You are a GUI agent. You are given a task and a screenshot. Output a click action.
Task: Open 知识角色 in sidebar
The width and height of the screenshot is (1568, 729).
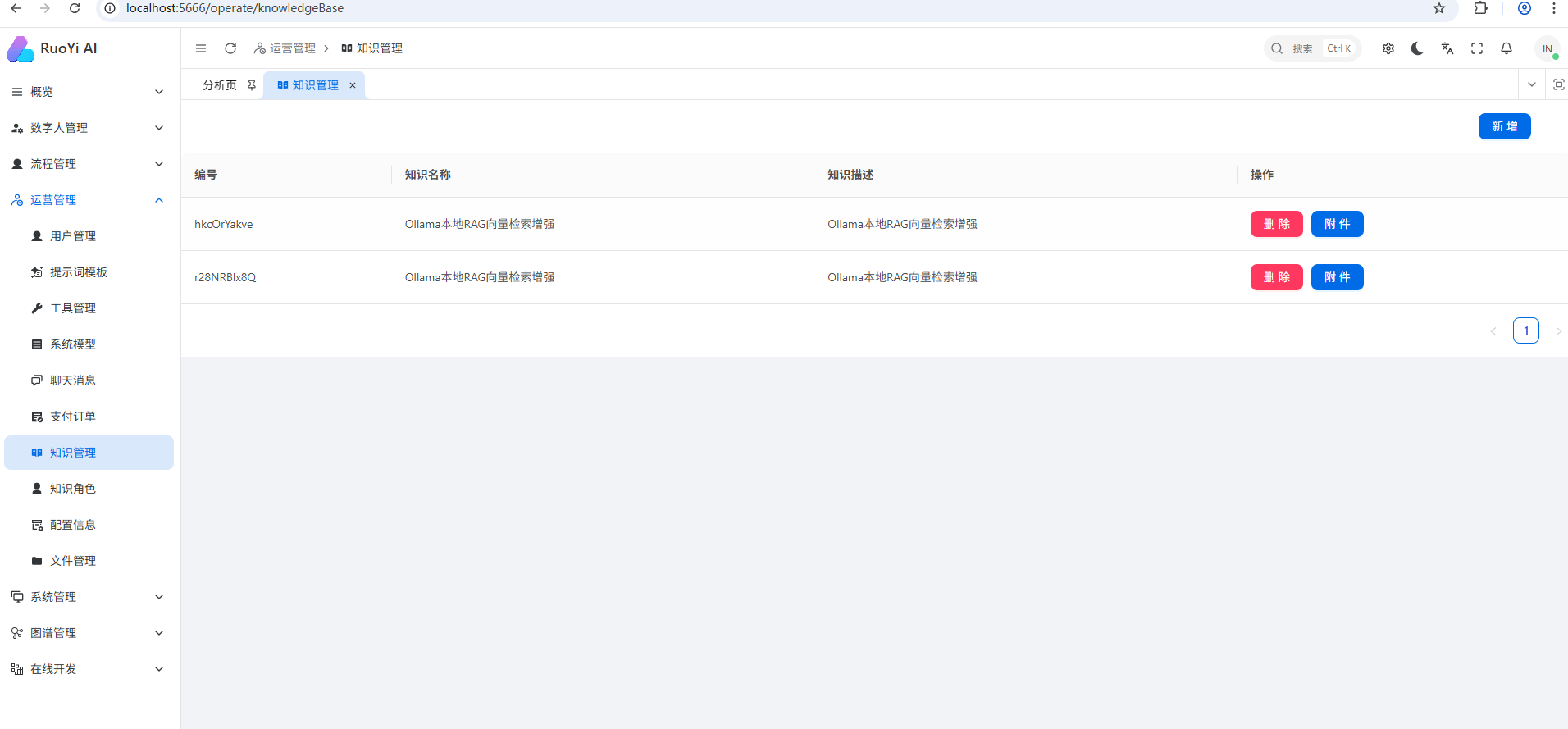(87, 489)
